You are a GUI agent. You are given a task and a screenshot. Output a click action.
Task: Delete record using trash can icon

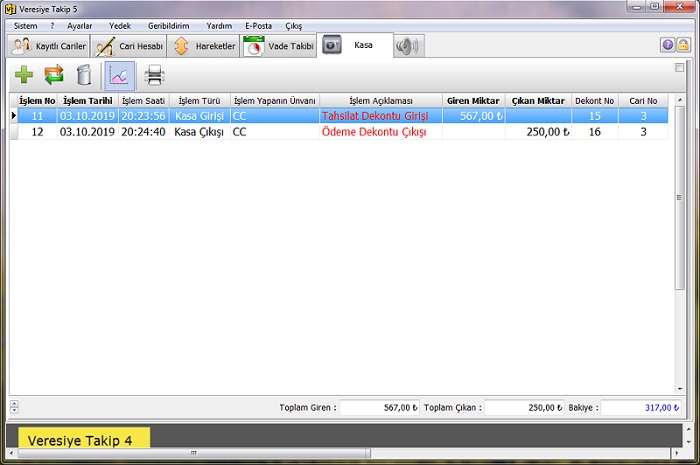coord(84,75)
